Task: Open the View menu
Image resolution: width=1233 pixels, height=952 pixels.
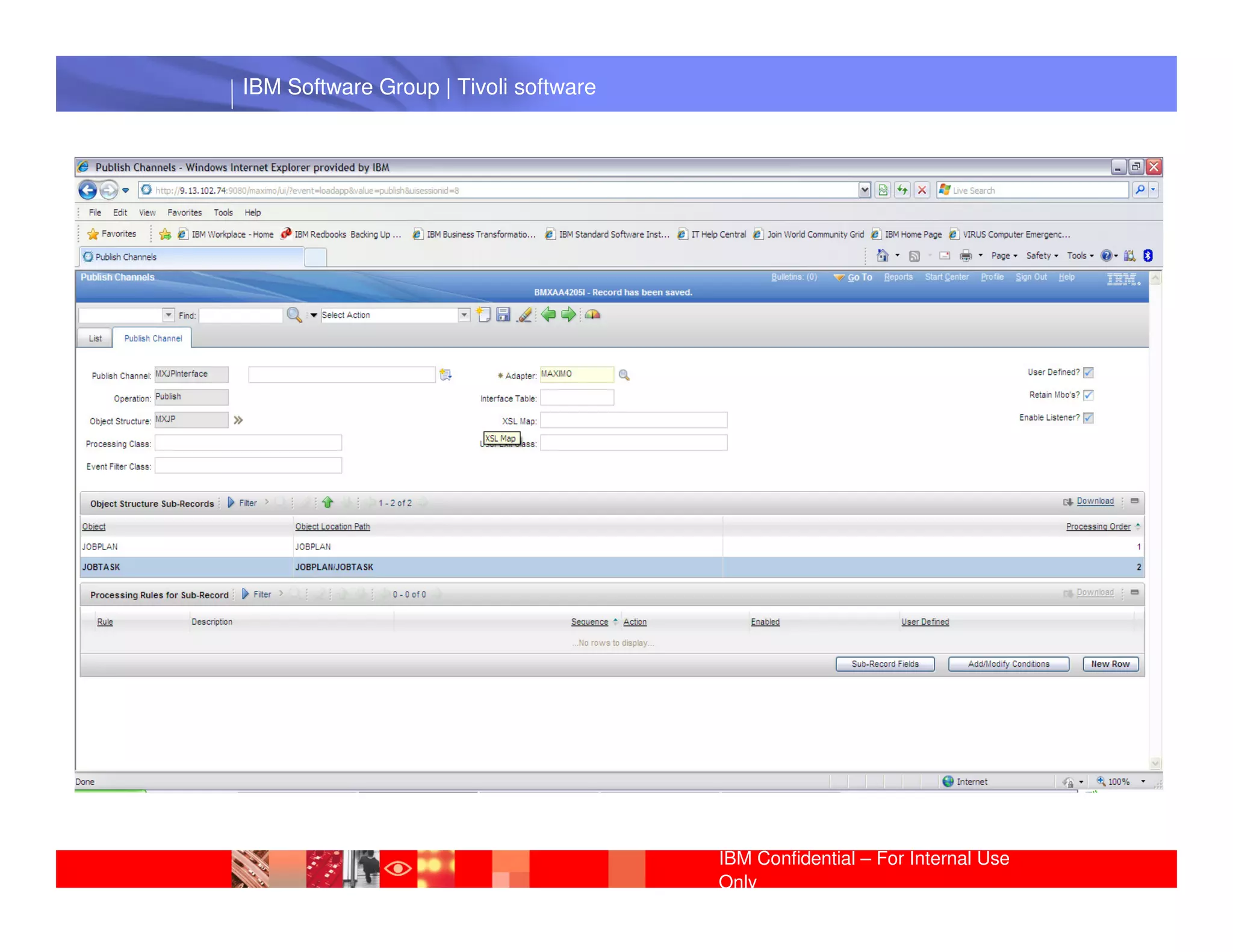Action: (147, 212)
